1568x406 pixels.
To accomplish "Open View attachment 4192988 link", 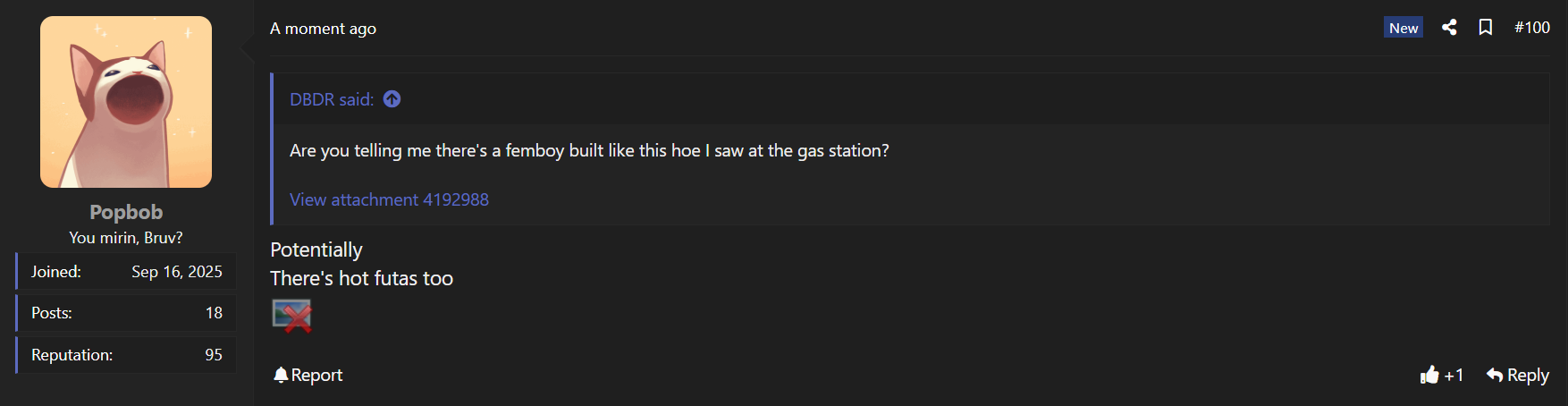I will (x=389, y=199).
